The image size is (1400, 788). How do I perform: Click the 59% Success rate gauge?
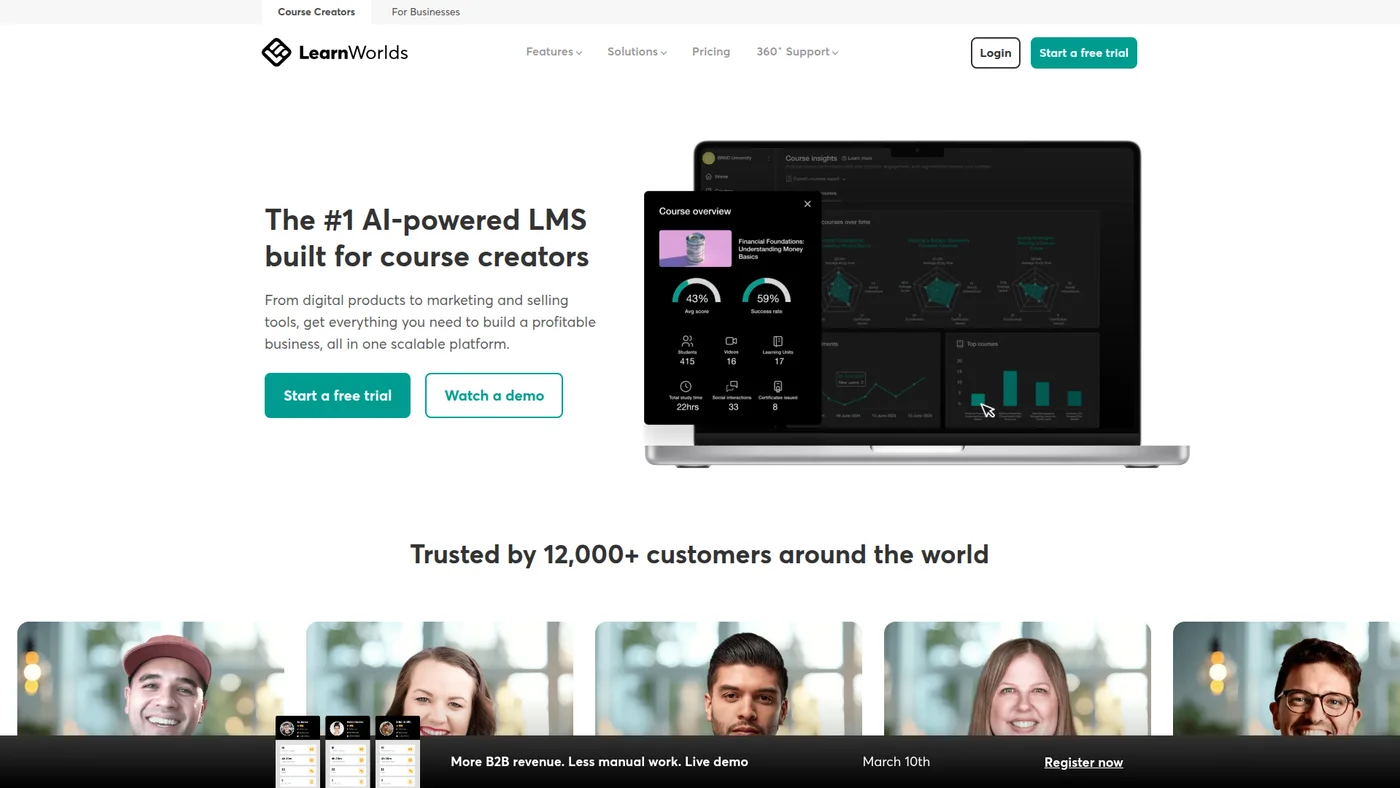click(767, 292)
